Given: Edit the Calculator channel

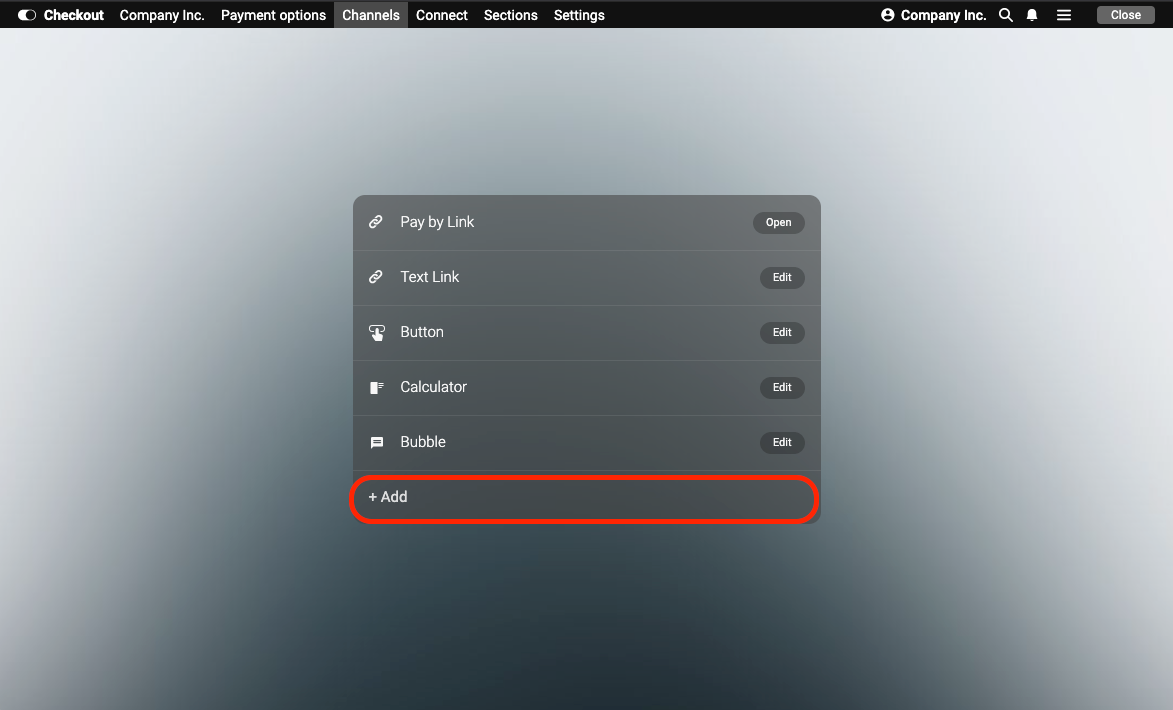Looking at the screenshot, I should click(x=782, y=388).
